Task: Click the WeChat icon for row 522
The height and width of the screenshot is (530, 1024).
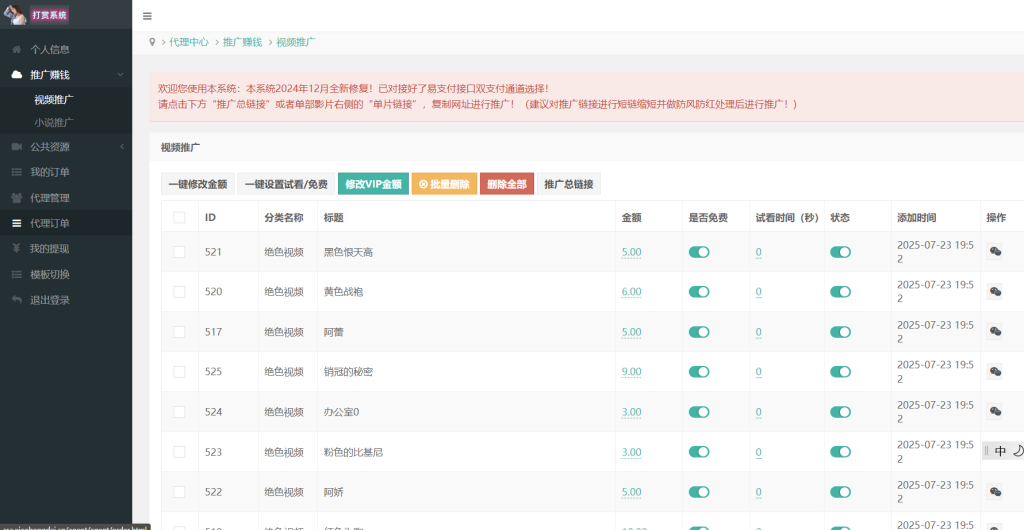Action: 995,492
